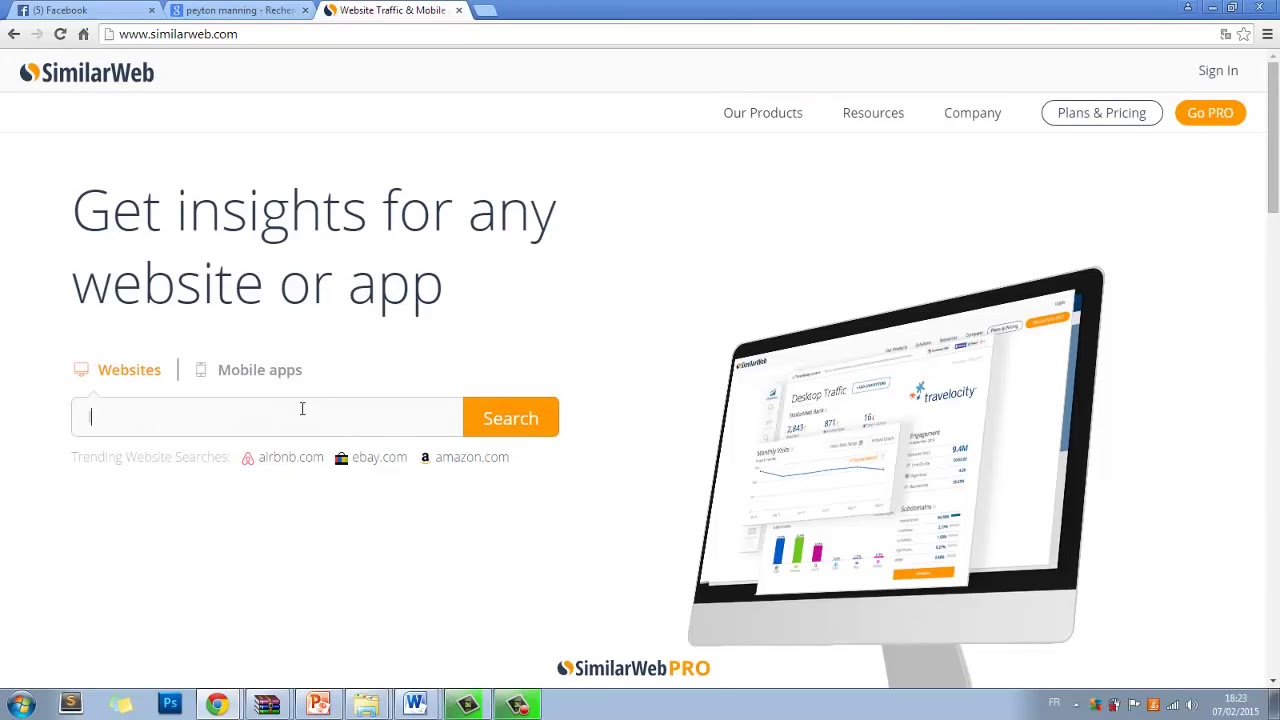Click the phone icon beside Mobile apps
Screen dimensions: 1280x720
coord(200,370)
